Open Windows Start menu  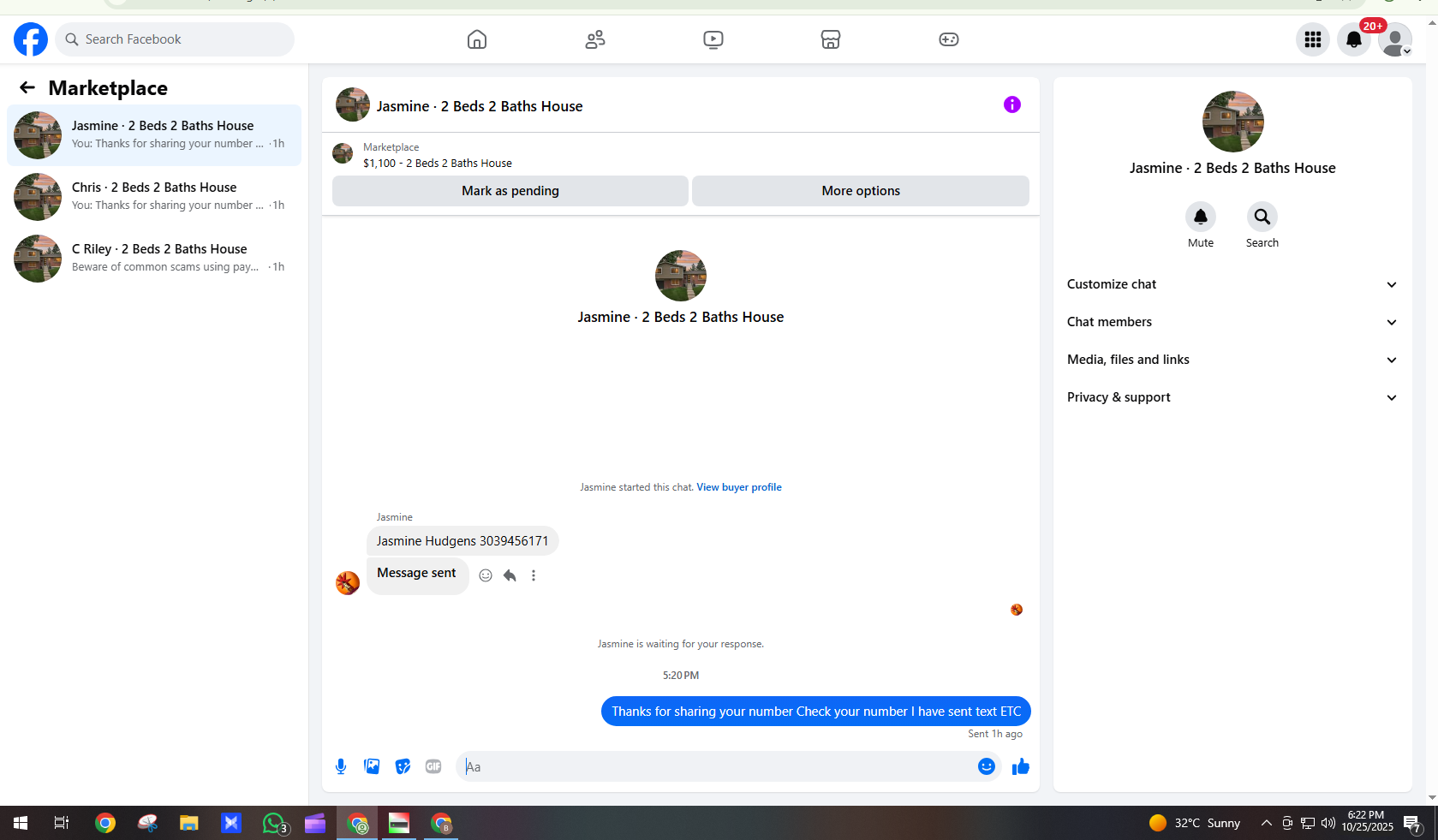(x=21, y=823)
